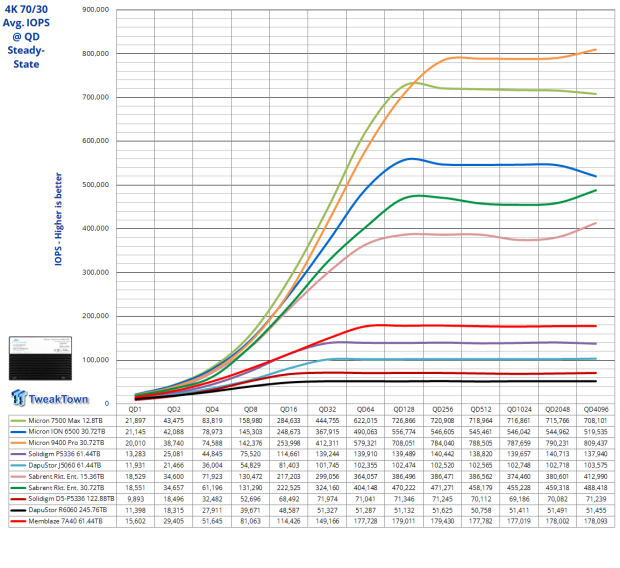Click the '412,990' cell for Sabrent 15.36TB
Image resolution: width=620 pixels, height=568 pixels.
tap(596, 477)
